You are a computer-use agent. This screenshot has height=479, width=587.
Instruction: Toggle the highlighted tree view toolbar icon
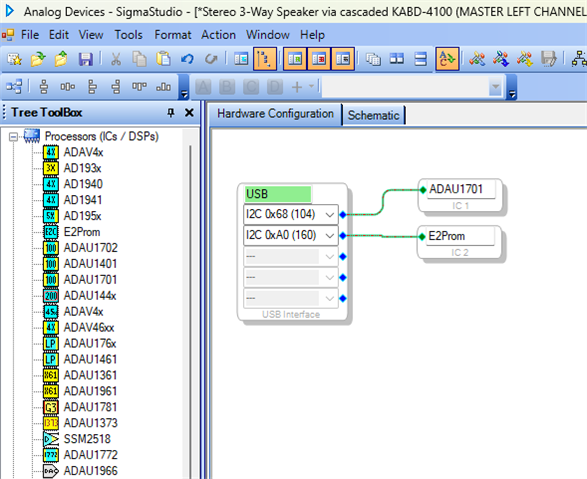(265, 59)
